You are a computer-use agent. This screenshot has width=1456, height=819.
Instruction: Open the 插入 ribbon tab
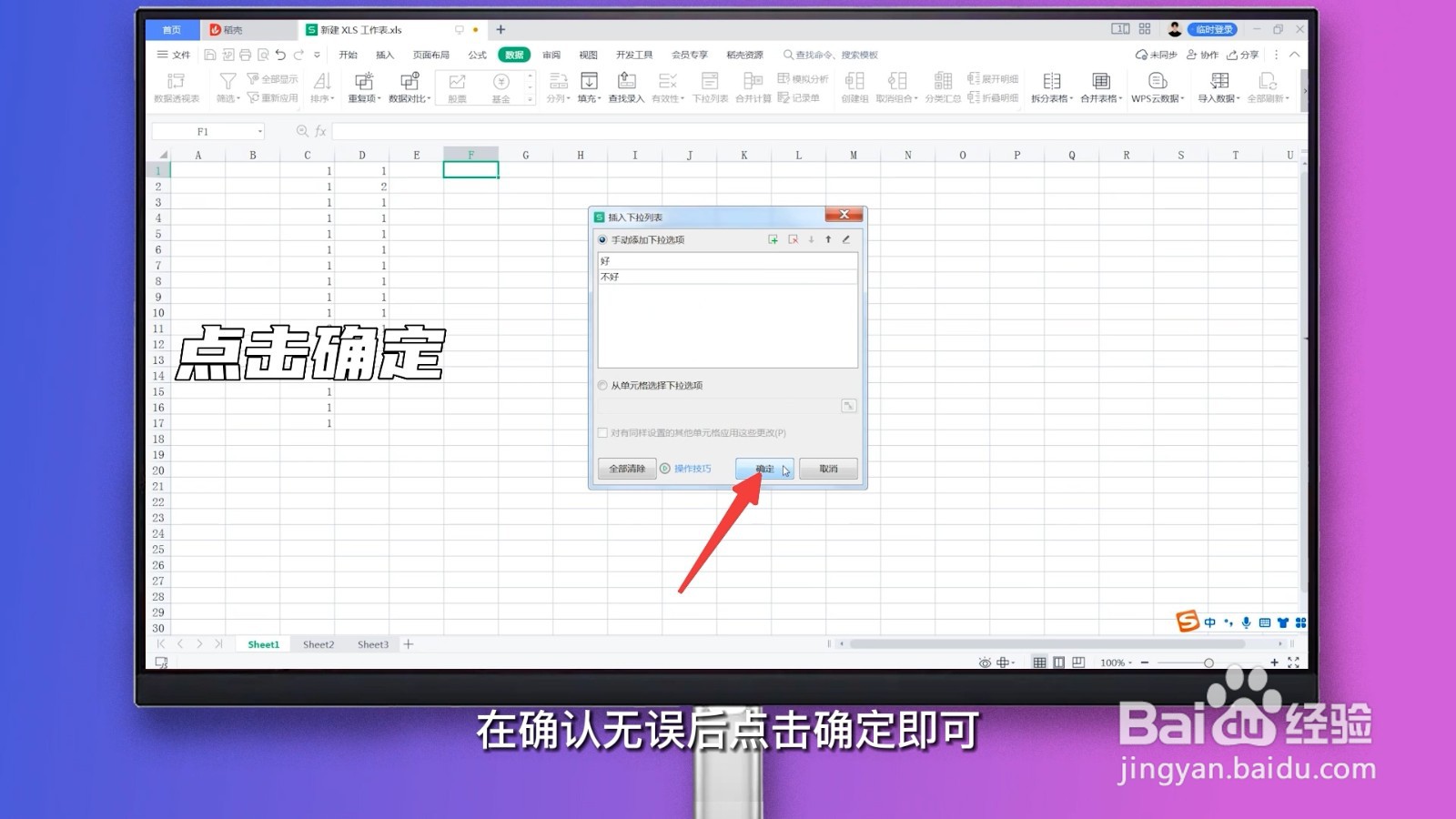(x=385, y=55)
